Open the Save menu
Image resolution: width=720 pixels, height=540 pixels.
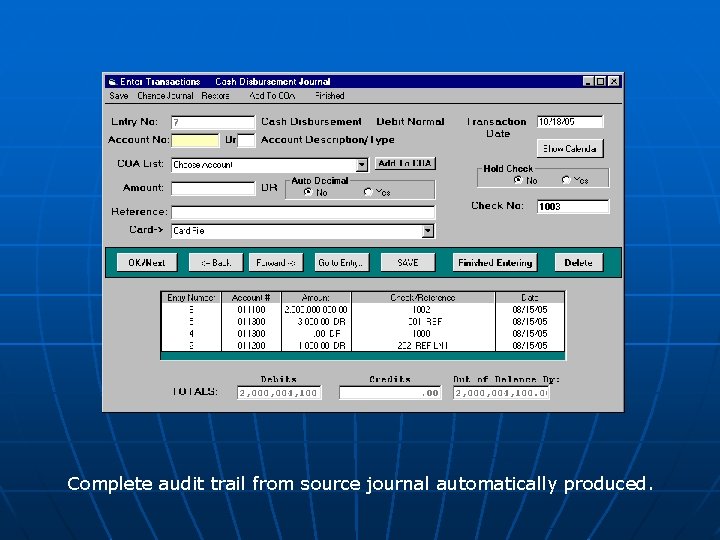pos(118,96)
